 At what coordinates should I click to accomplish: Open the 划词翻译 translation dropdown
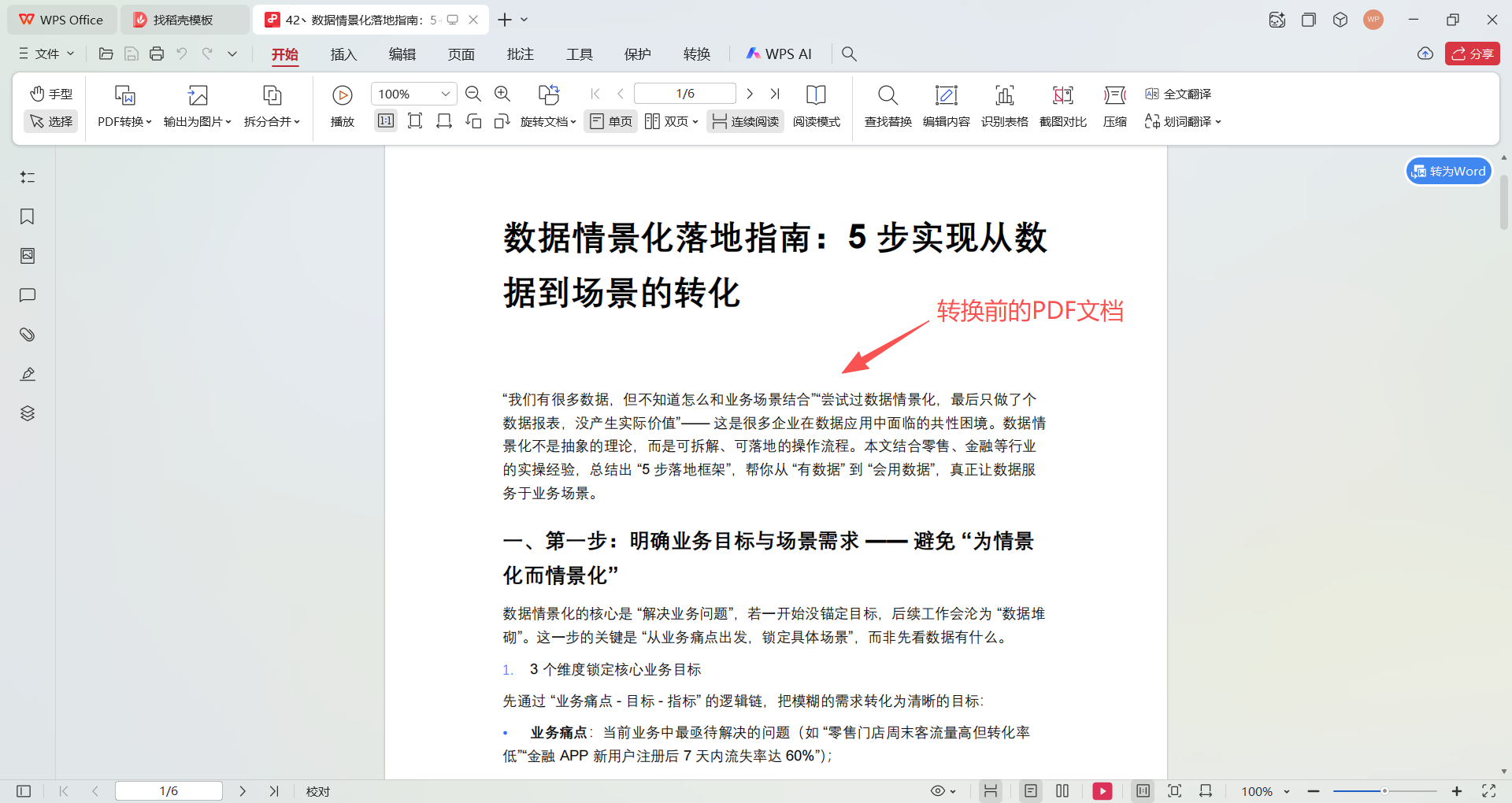pyautogui.click(x=1183, y=121)
